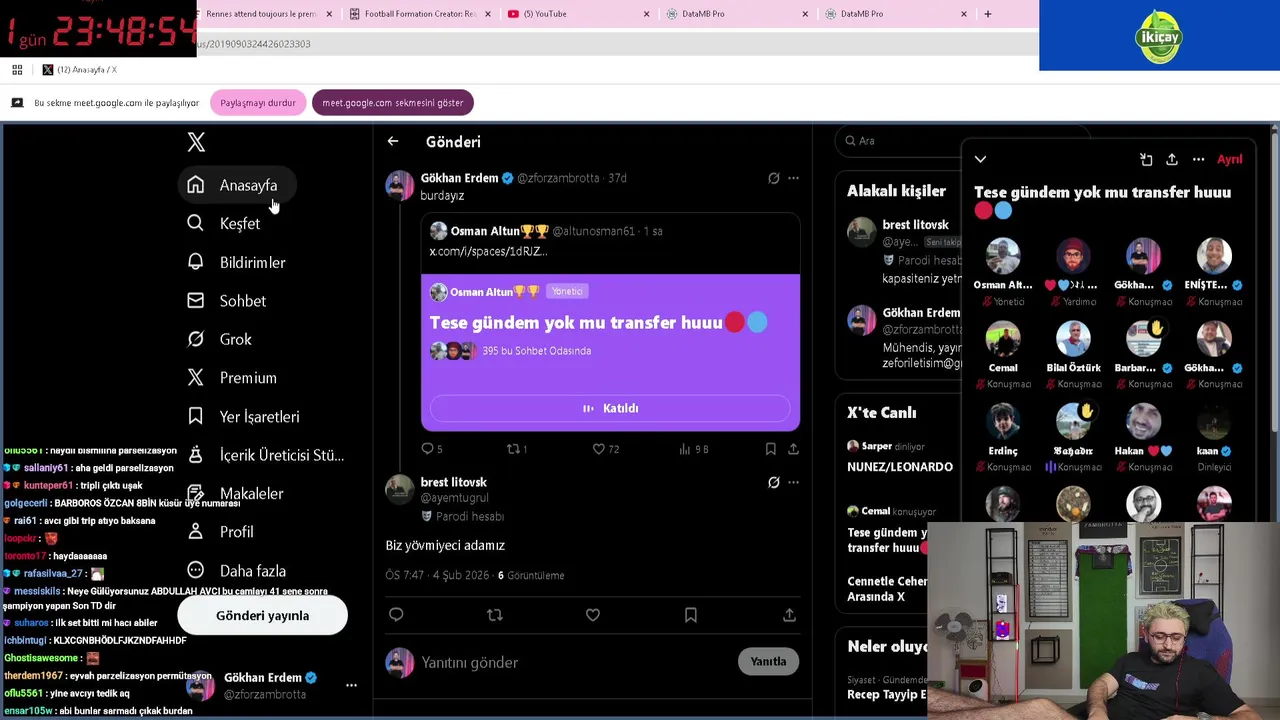Share brest litovsk's 'Biz yövmiyeci adamız' post
The image size is (1280, 720).
pos(789,615)
